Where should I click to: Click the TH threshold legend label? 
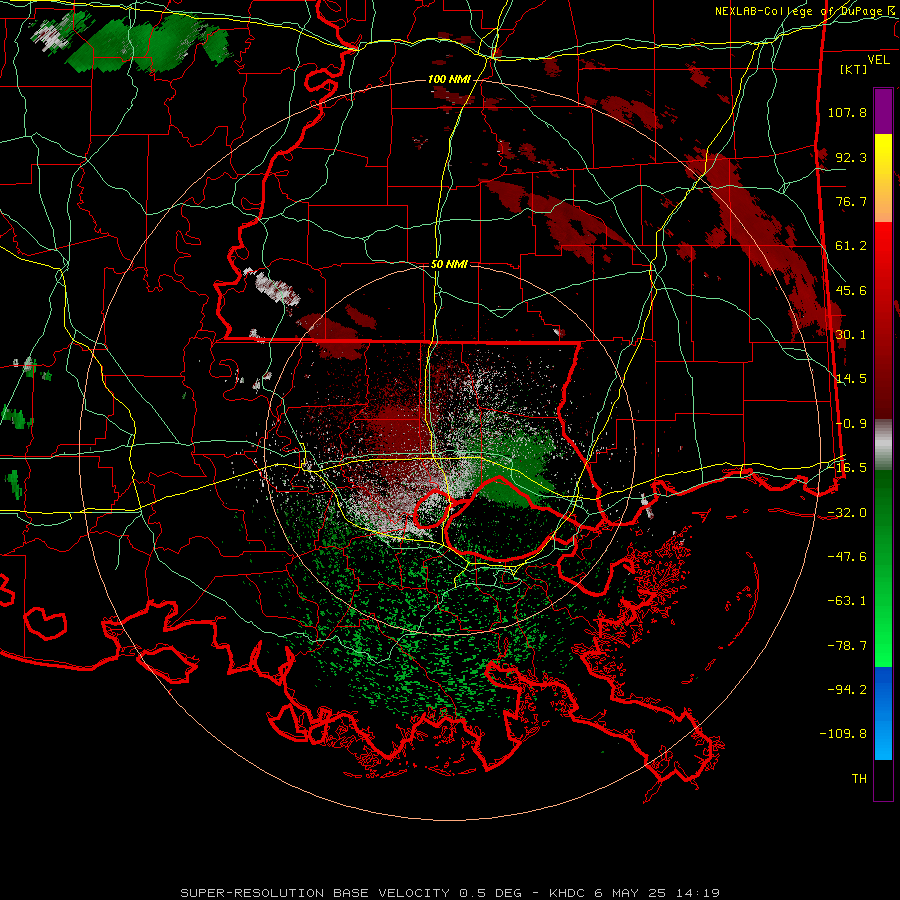point(859,779)
